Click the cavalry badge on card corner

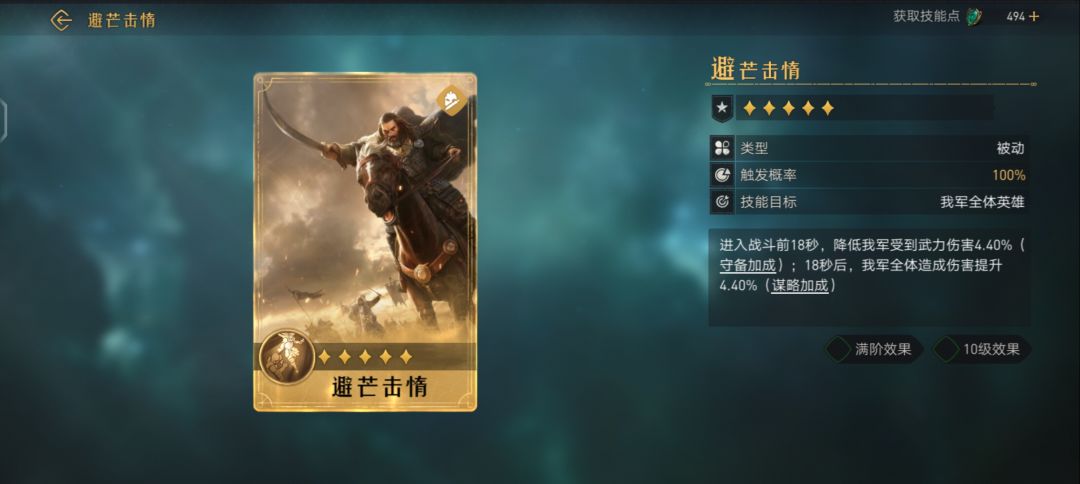(x=451, y=101)
